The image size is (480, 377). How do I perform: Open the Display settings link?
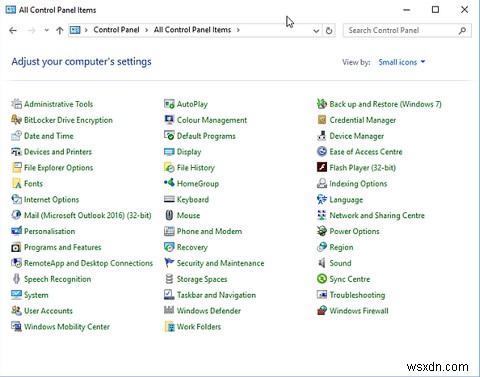click(189, 152)
